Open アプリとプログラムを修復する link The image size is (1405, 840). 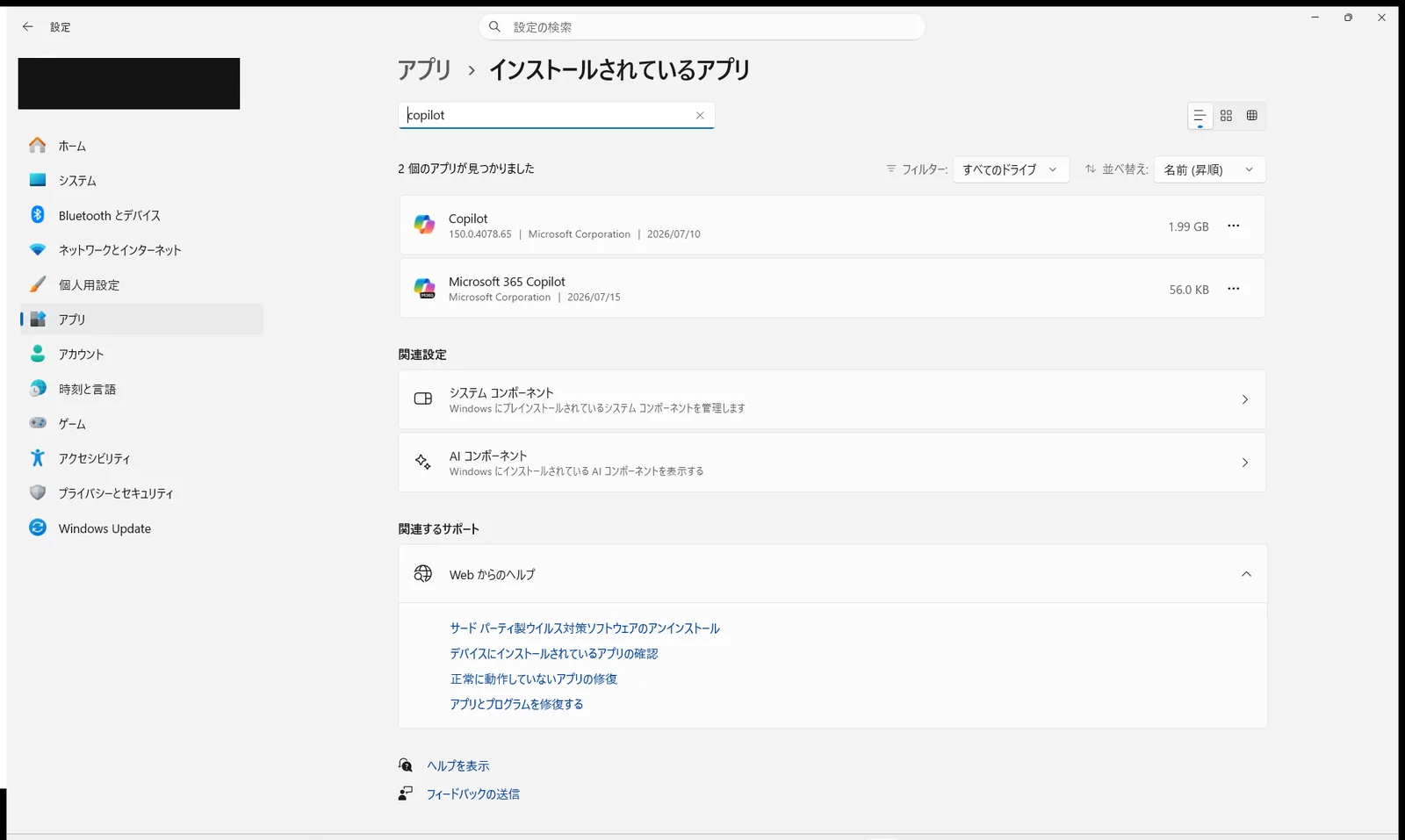pyautogui.click(x=516, y=704)
